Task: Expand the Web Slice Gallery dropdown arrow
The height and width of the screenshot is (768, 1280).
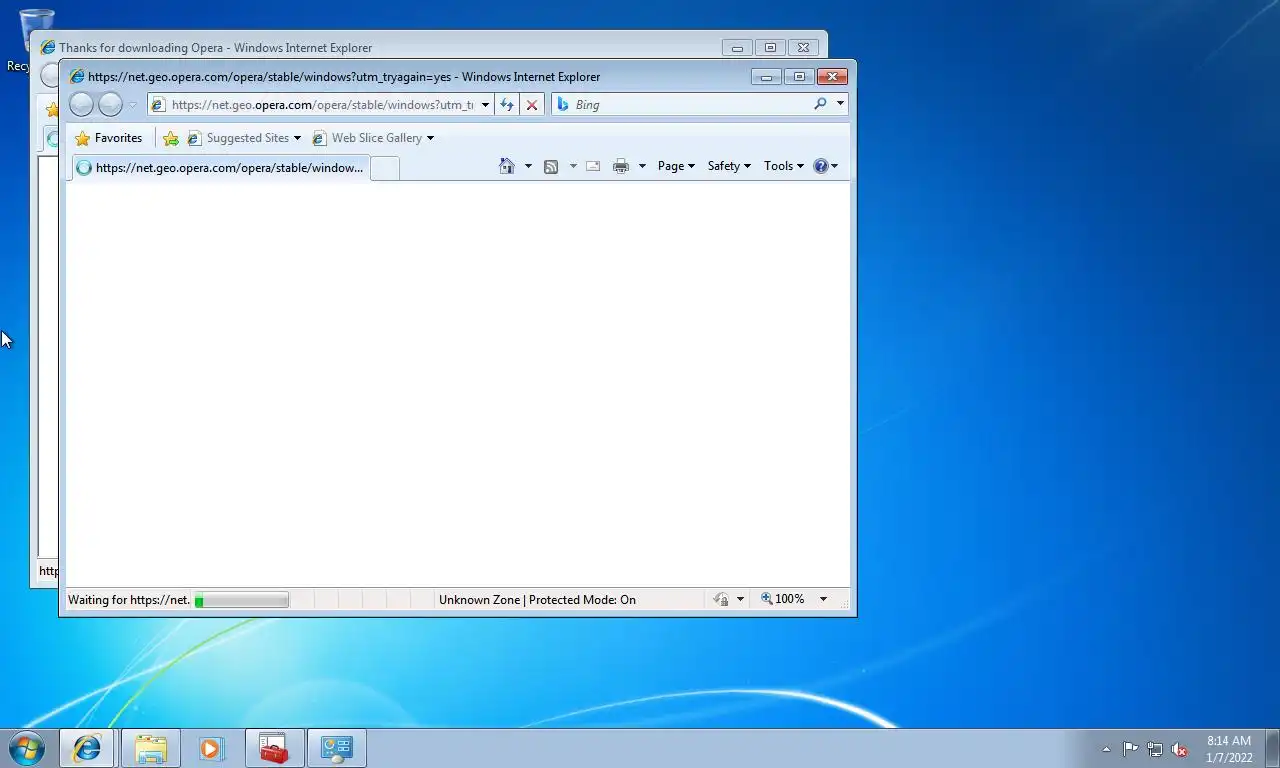Action: (431, 138)
